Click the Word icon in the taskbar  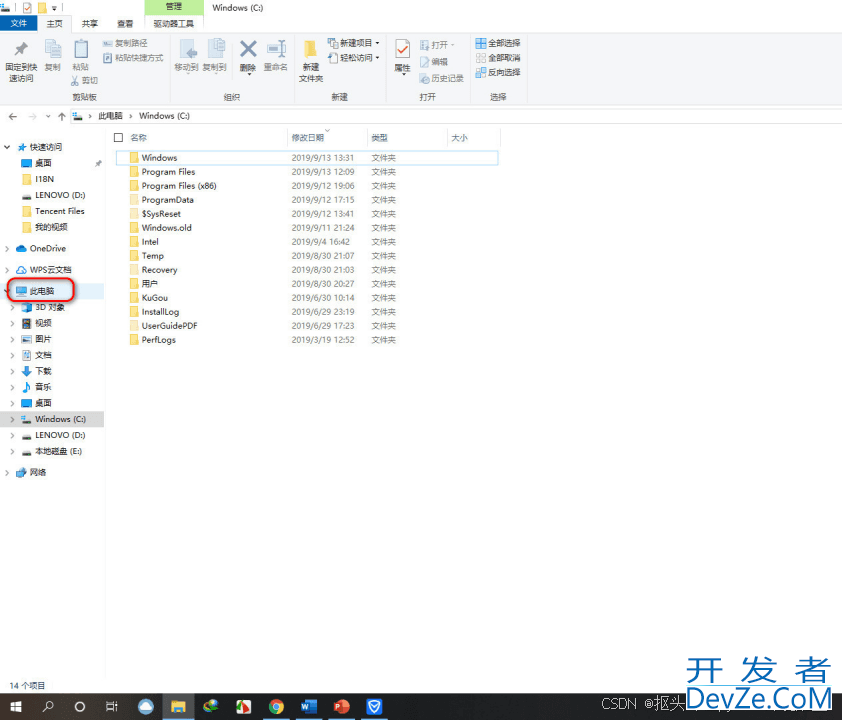[x=309, y=707]
